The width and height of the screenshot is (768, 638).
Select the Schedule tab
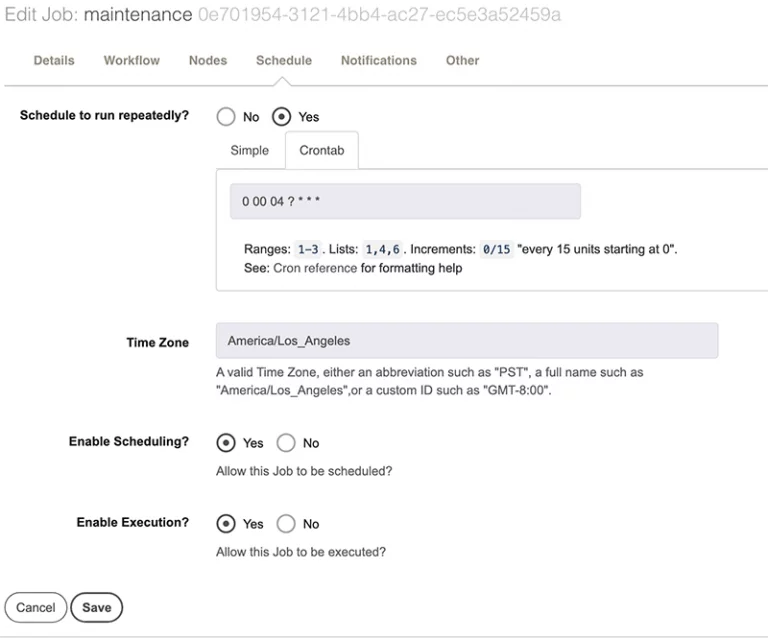[x=284, y=60]
